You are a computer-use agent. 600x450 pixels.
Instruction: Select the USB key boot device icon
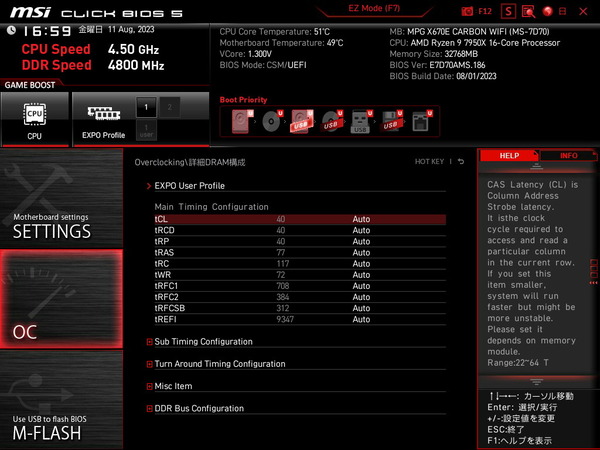pos(361,121)
